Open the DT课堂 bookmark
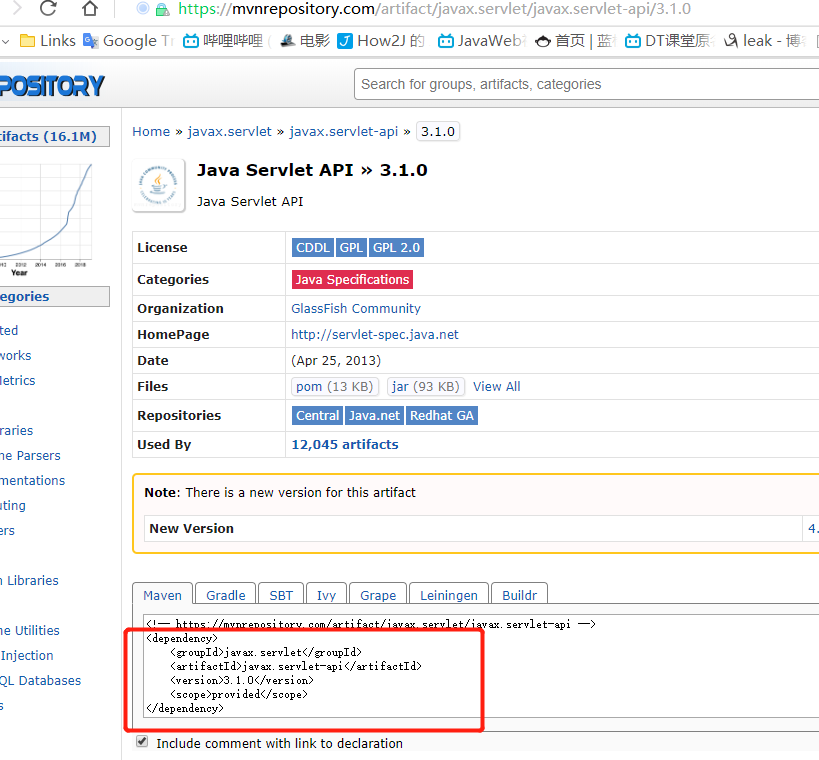The height and width of the screenshot is (760, 819). tap(669, 41)
